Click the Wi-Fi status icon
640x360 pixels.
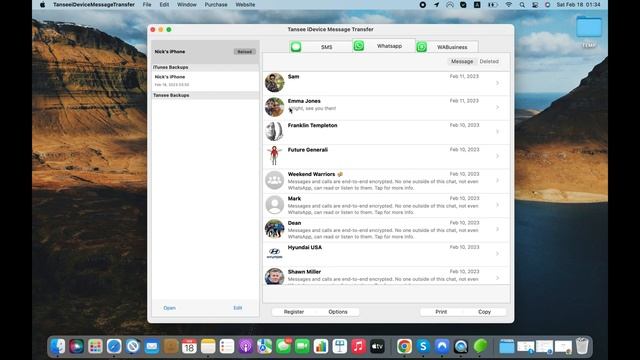click(509, 4)
